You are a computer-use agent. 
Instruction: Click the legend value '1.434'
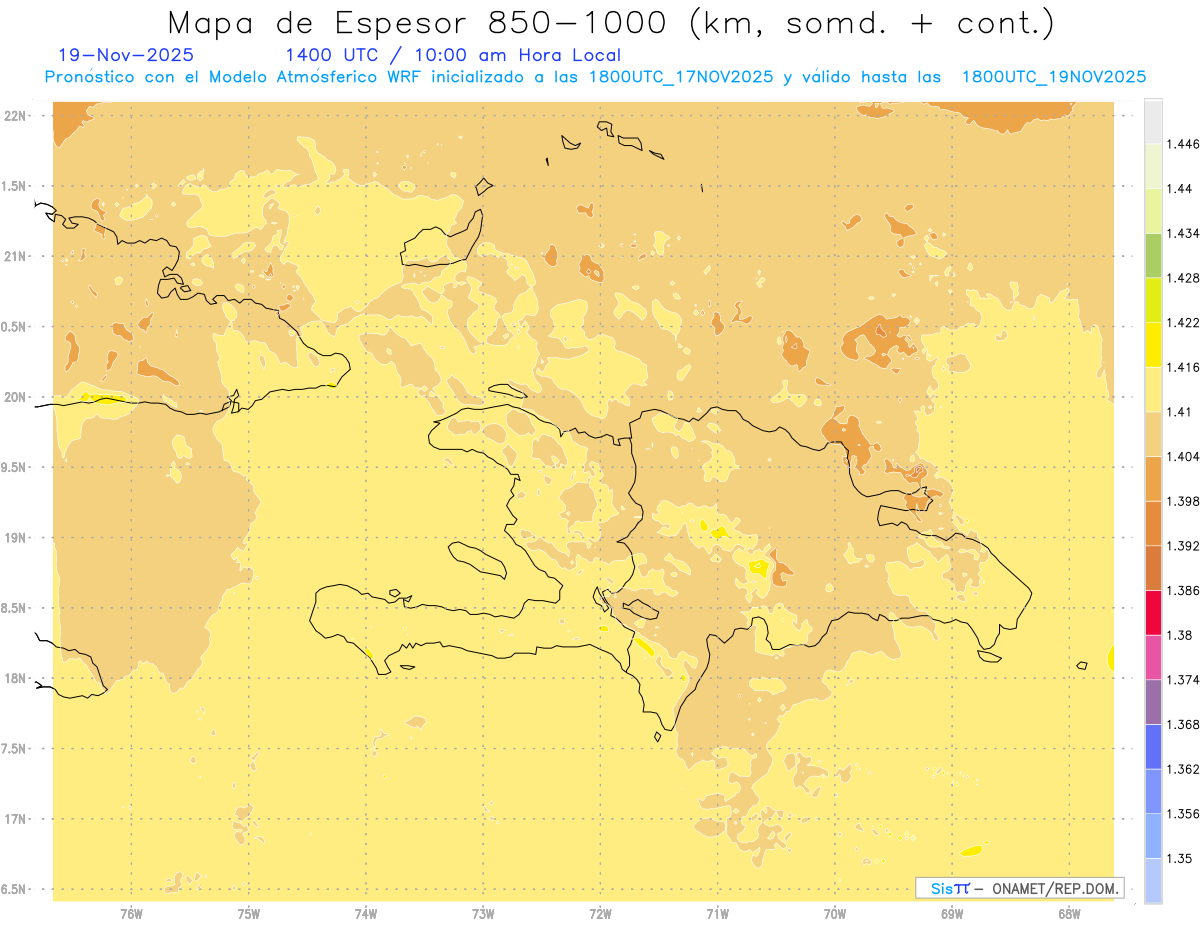tap(1183, 233)
